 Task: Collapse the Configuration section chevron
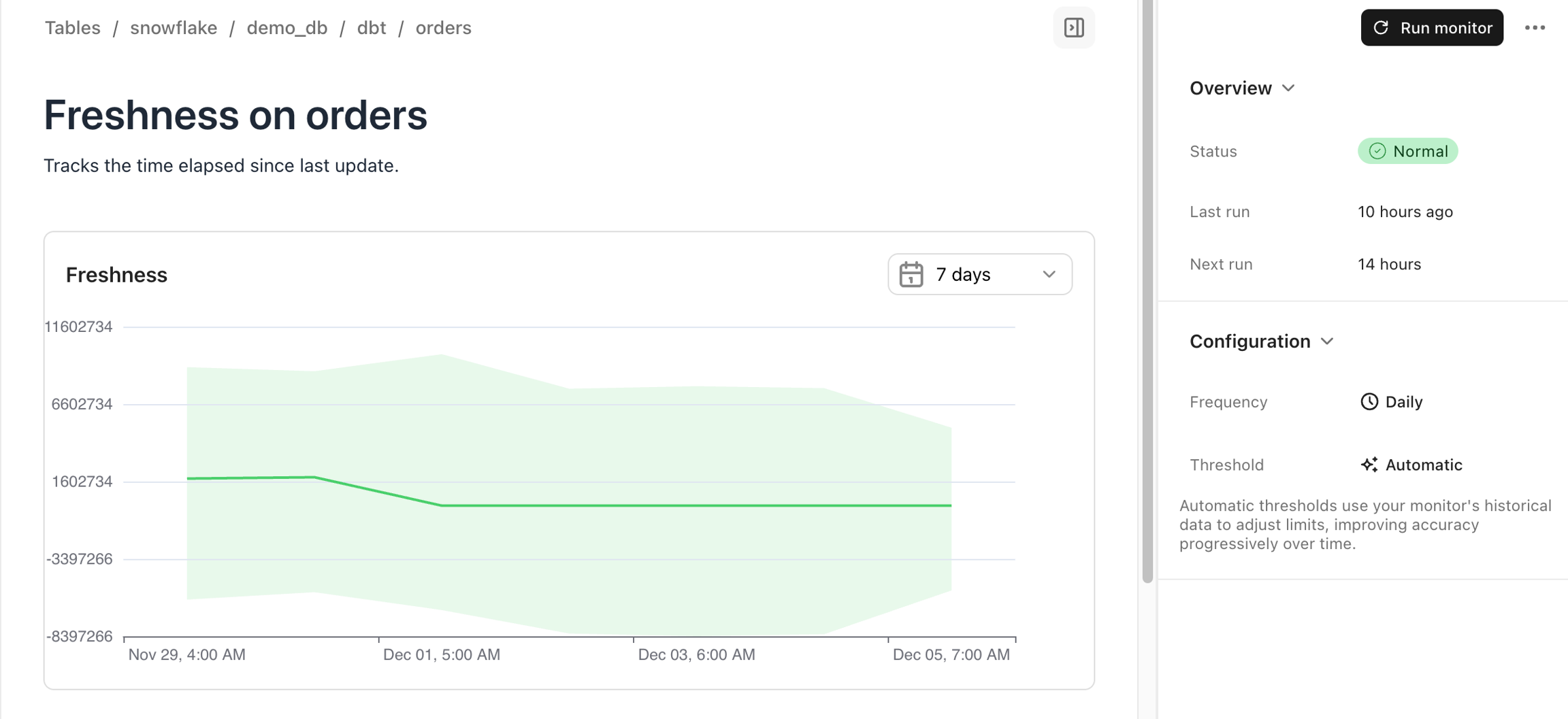coord(1327,341)
